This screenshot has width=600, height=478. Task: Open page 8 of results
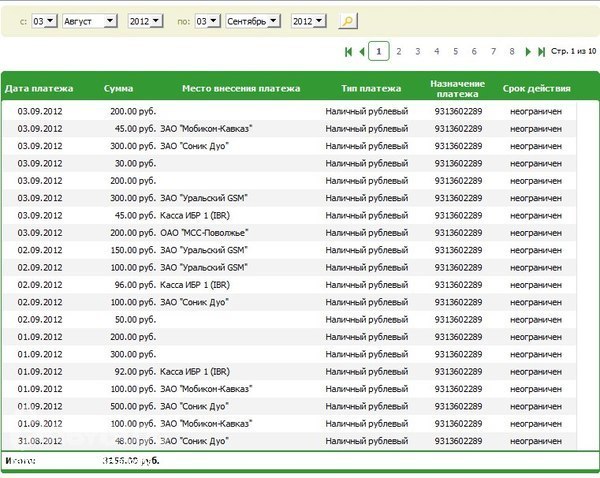[x=511, y=51]
